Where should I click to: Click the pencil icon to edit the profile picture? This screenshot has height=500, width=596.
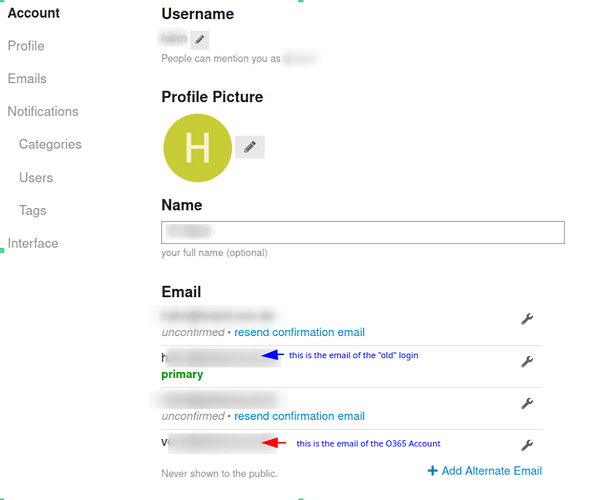[x=250, y=147]
